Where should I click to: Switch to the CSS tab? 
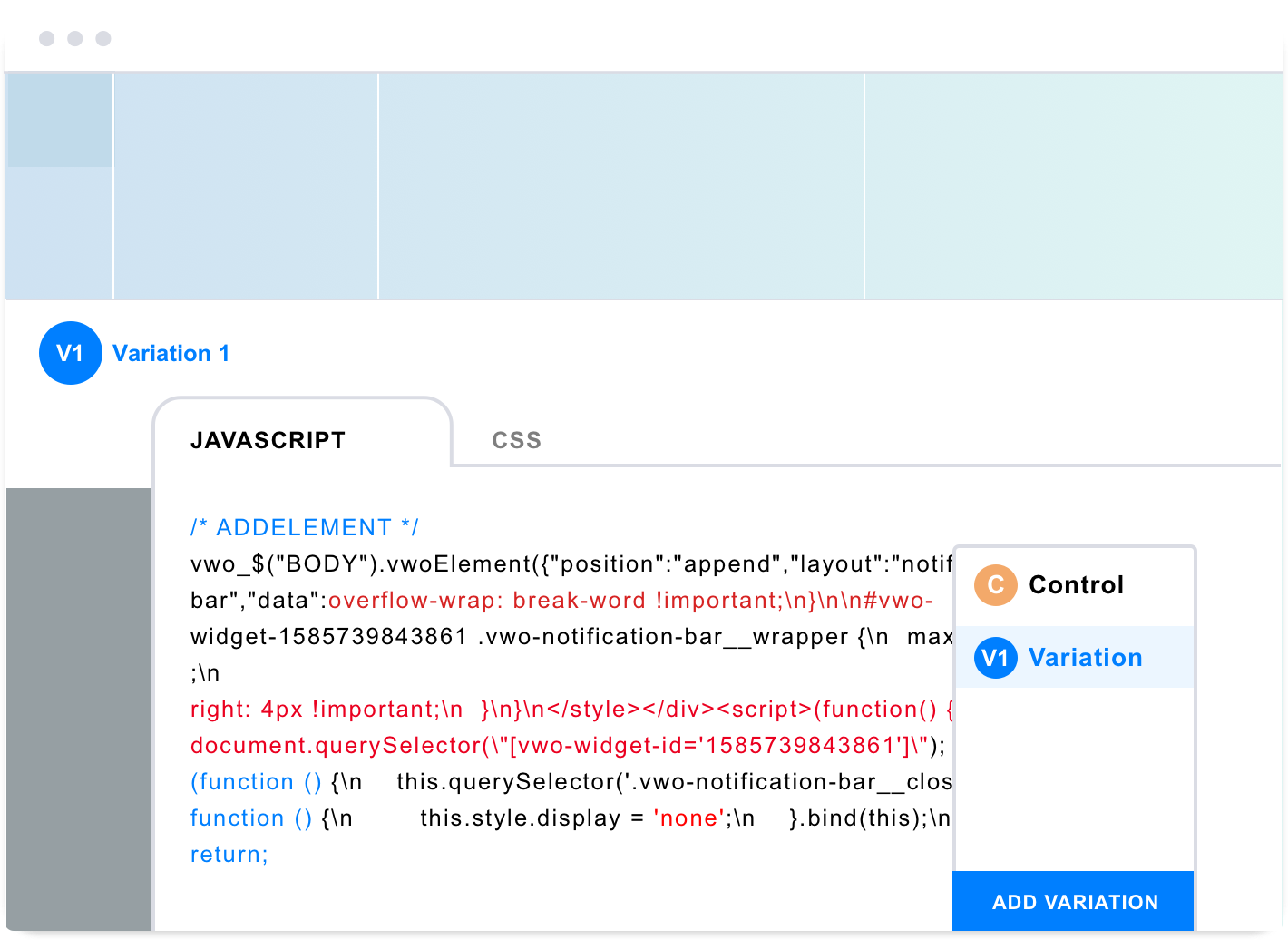pos(516,440)
